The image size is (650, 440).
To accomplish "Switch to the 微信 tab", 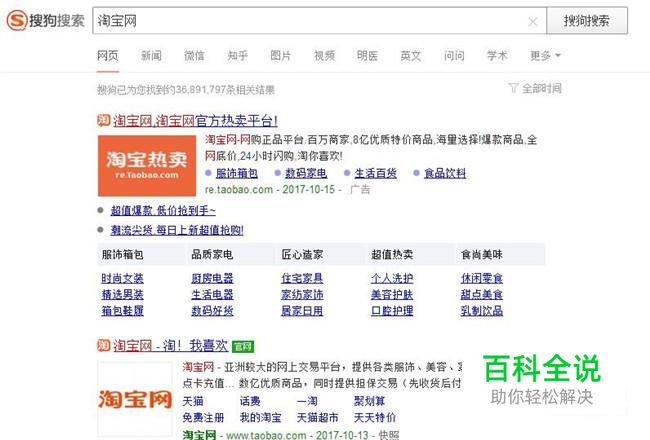I will (x=194, y=56).
